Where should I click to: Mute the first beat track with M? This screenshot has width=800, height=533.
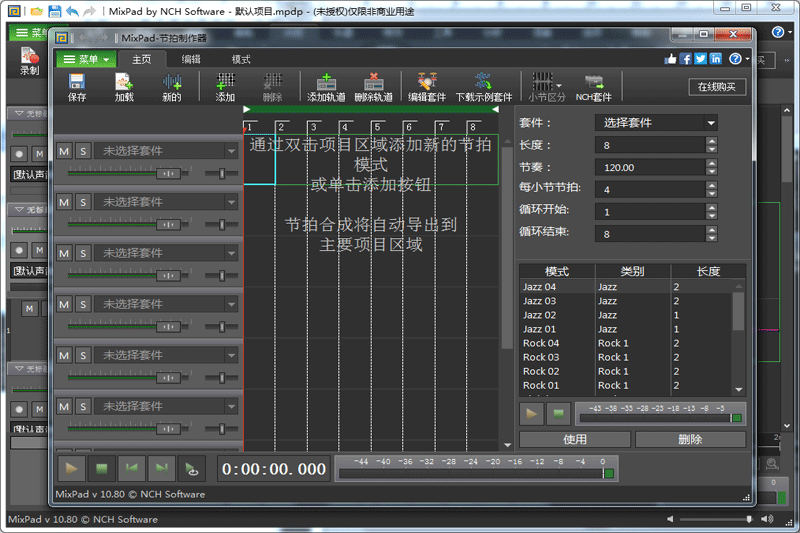(x=64, y=151)
